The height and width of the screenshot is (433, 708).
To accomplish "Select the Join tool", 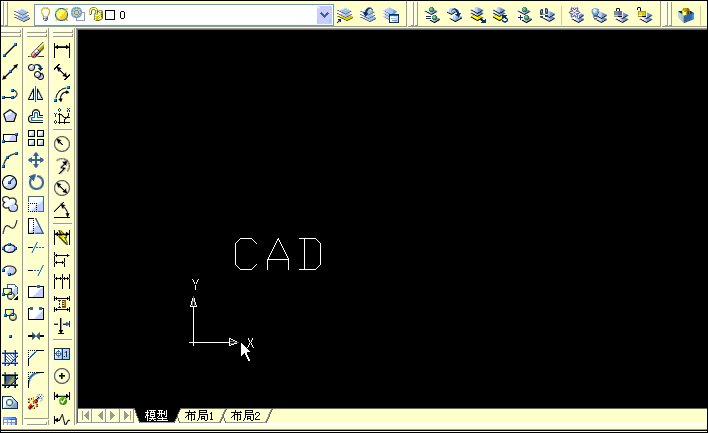I will coord(36,336).
